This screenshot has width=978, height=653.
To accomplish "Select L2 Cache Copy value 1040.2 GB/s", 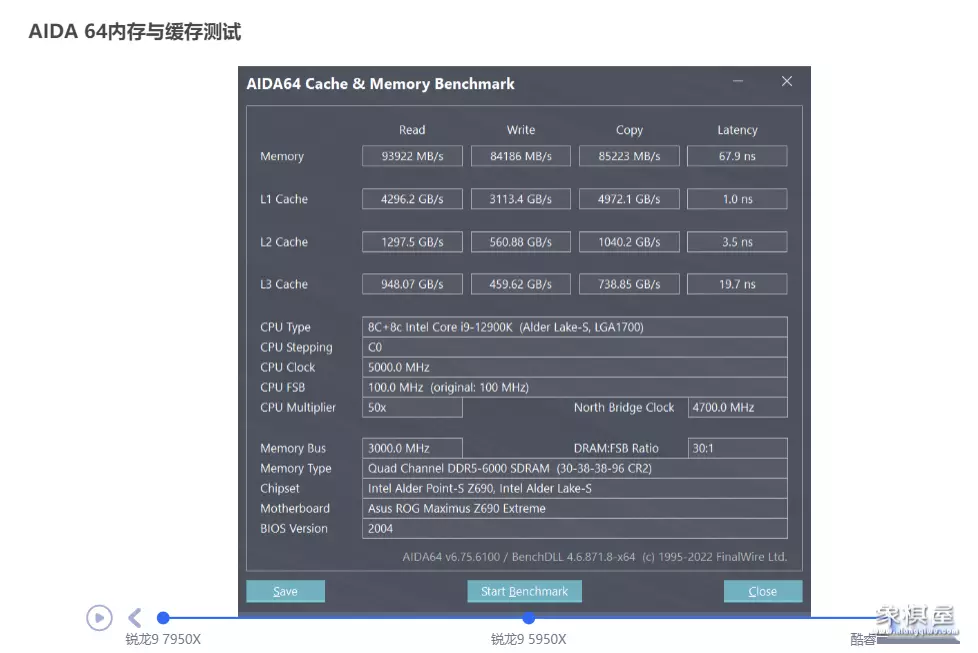I will pos(629,242).
